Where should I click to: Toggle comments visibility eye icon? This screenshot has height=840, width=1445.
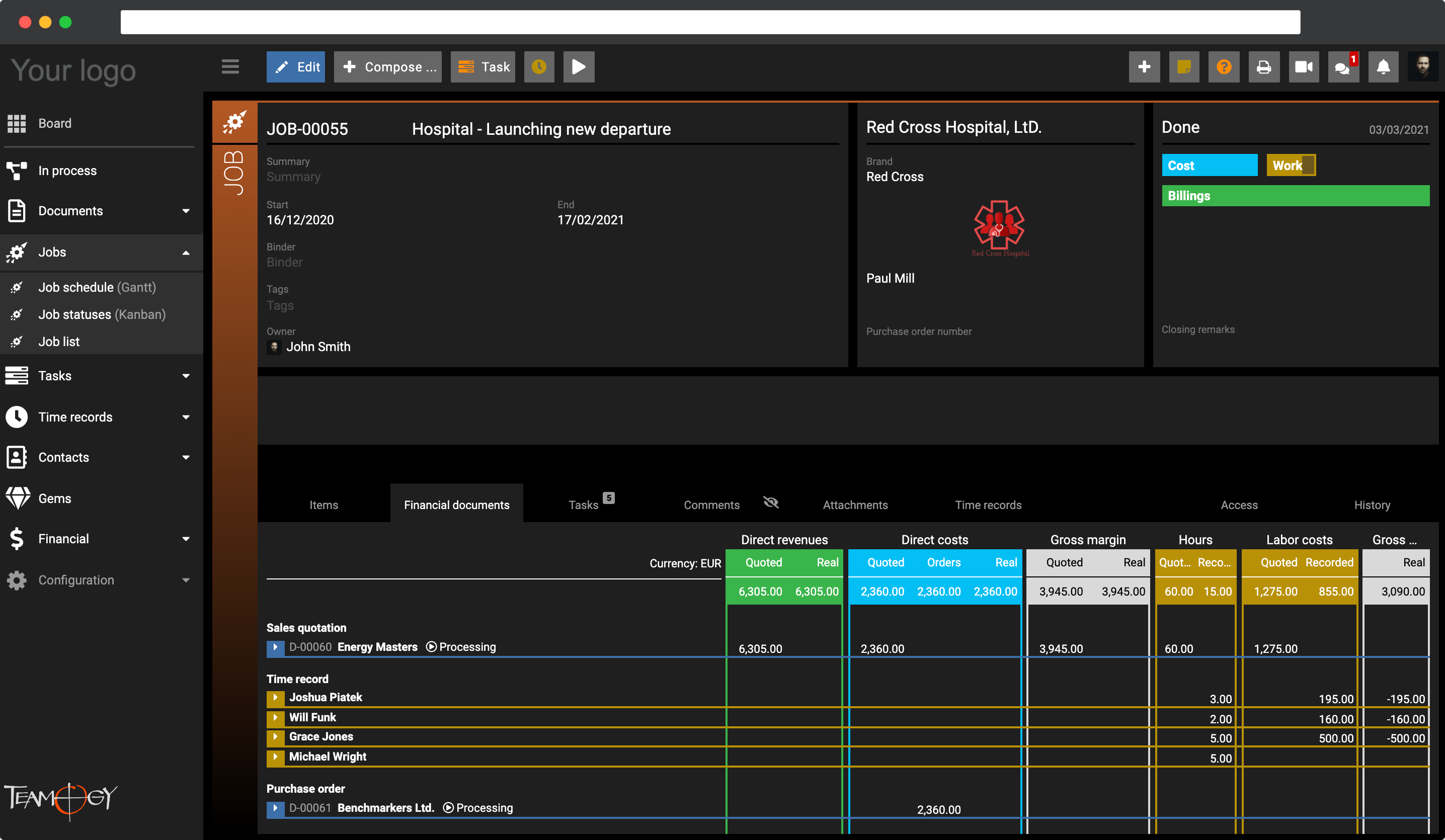tap(771, 503)
